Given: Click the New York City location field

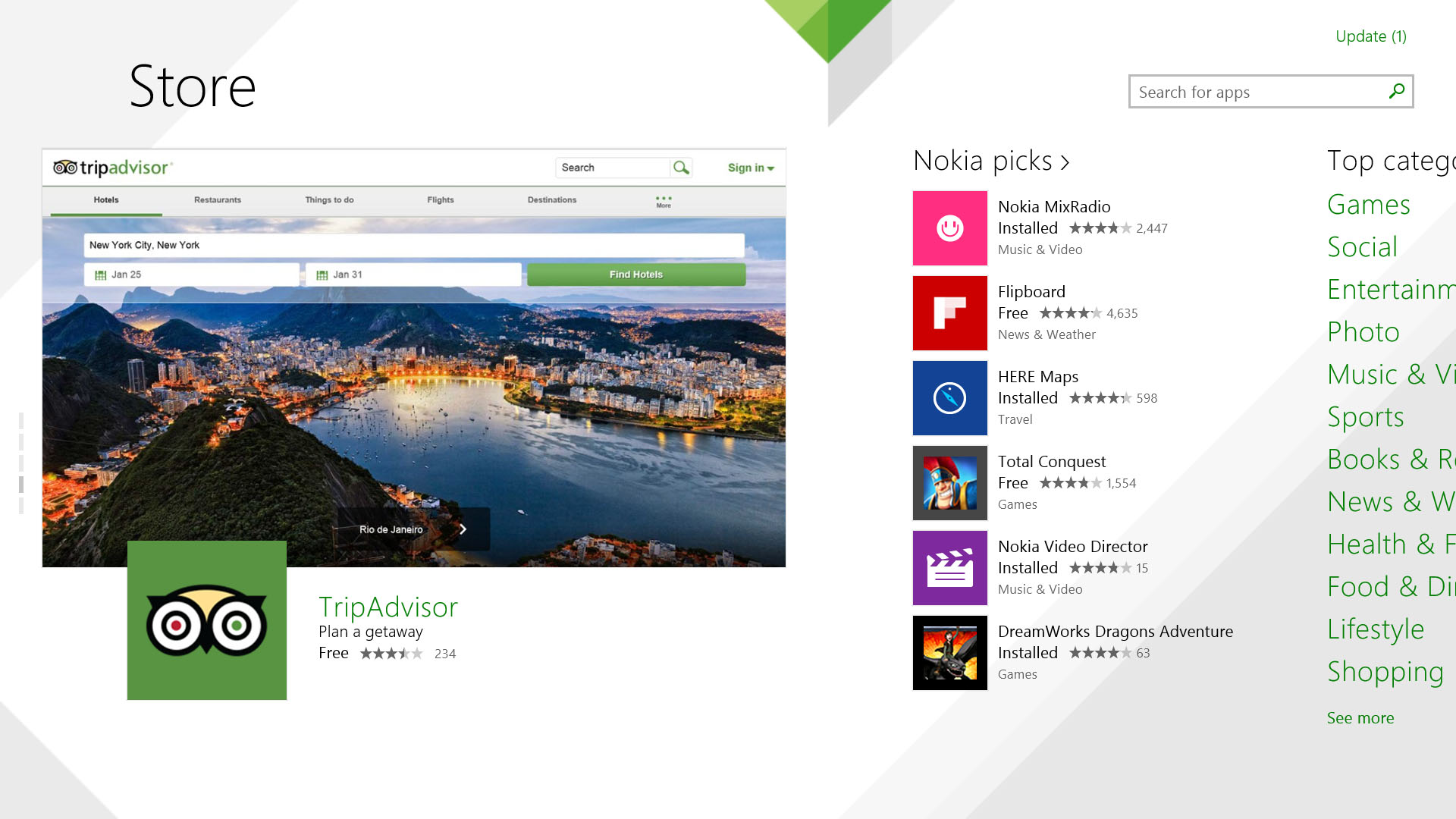Looking at the screenshot, I should [x=414, y=245].
